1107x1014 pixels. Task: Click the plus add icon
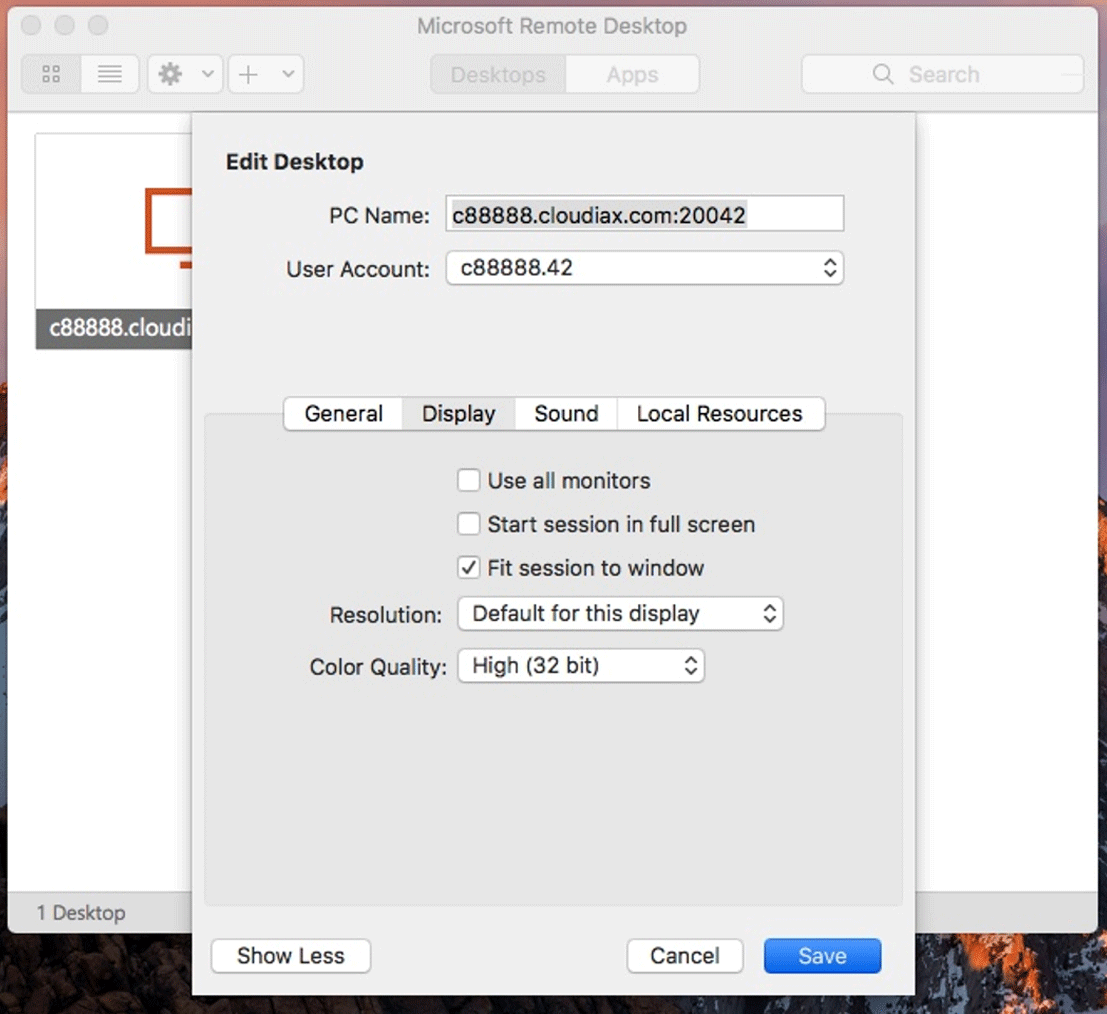coord(249,74)
